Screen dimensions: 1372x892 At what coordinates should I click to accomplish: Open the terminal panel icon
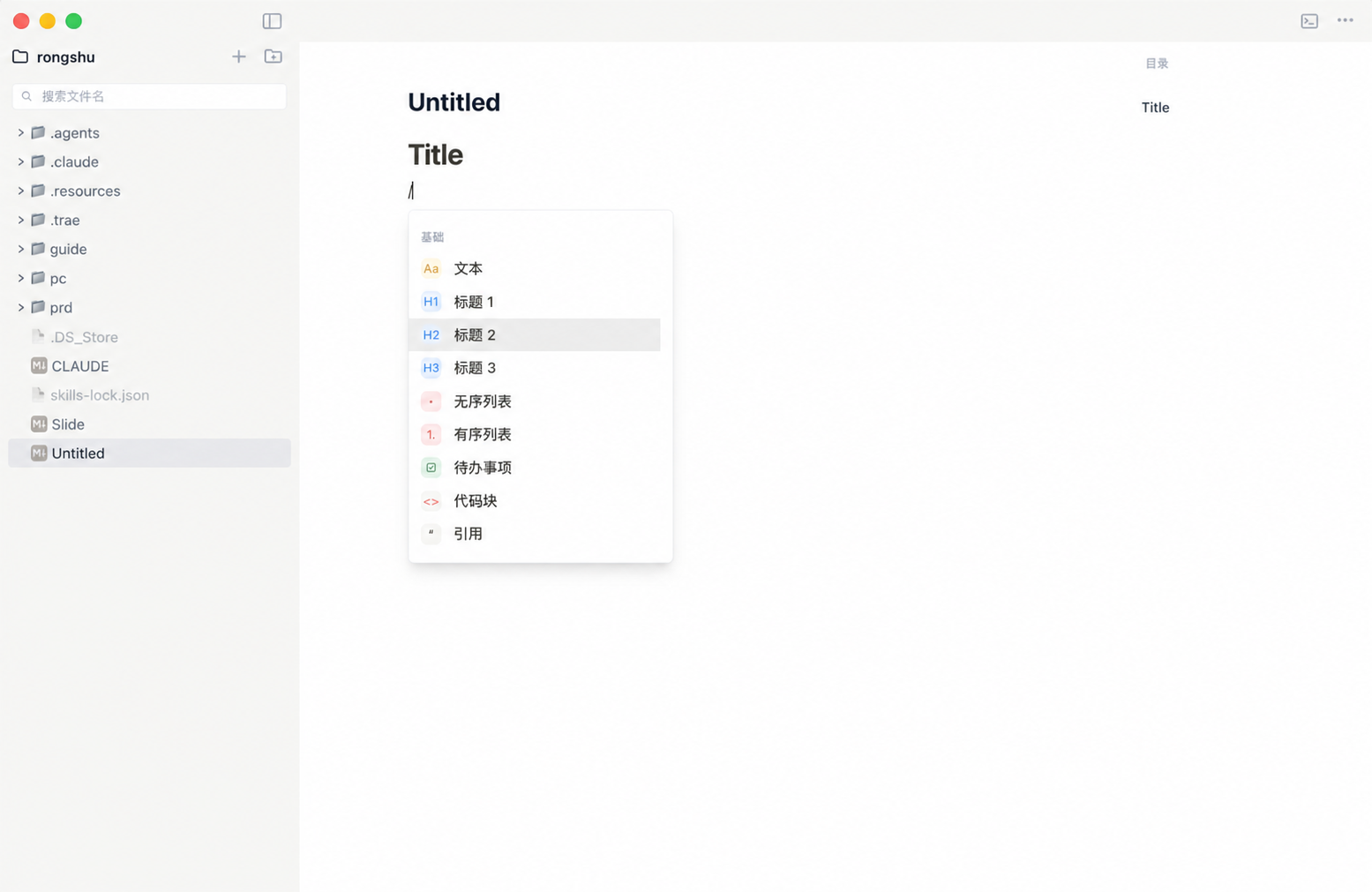(x=1309, y=21)
